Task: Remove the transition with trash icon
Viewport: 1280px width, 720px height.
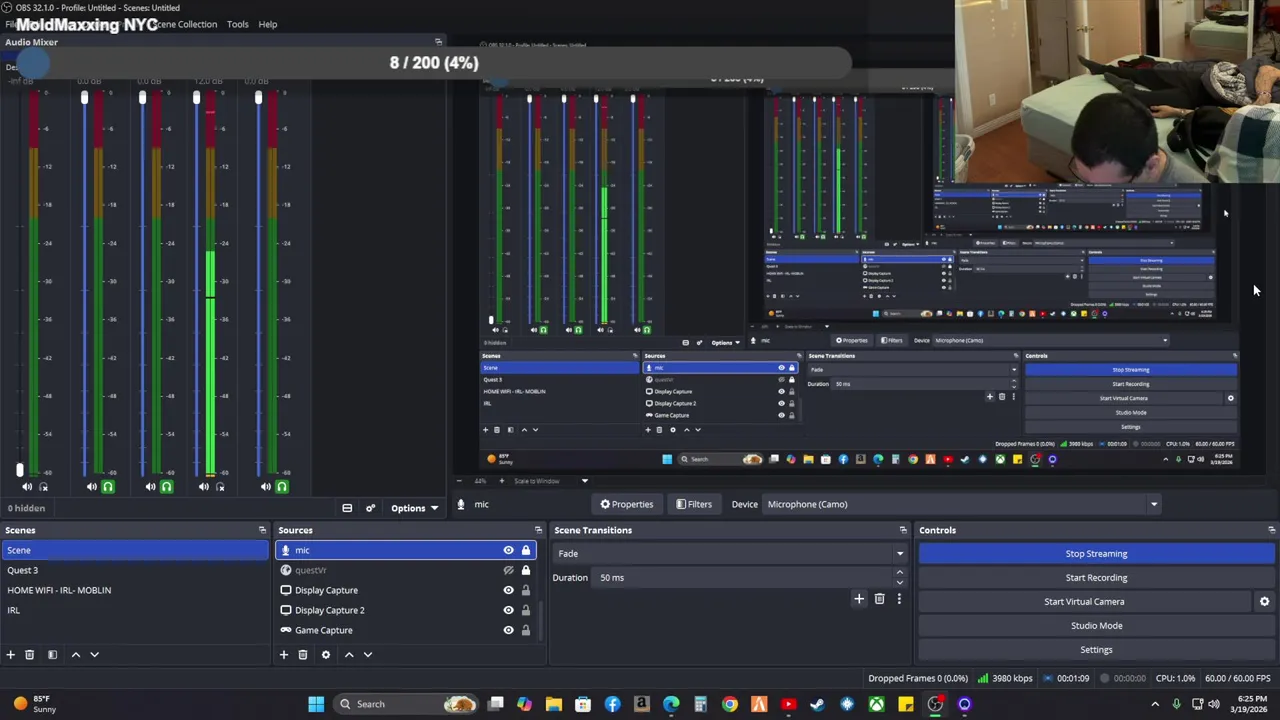Action: tap(879, 599)
